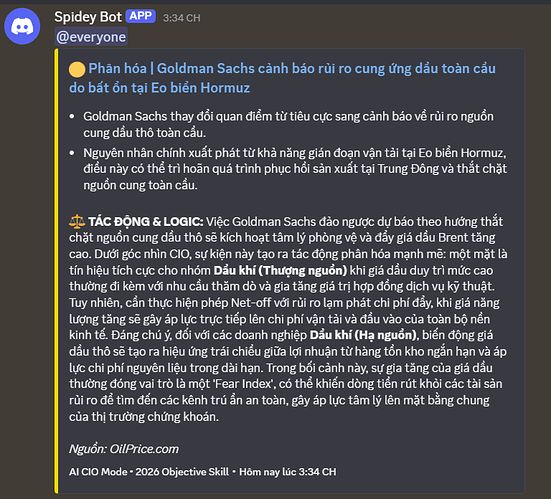The width and height of the screenshot is (551, 499).
Task: Click bold text Dầu khí (Thượng nguồn)
Action: coord(280,271)
